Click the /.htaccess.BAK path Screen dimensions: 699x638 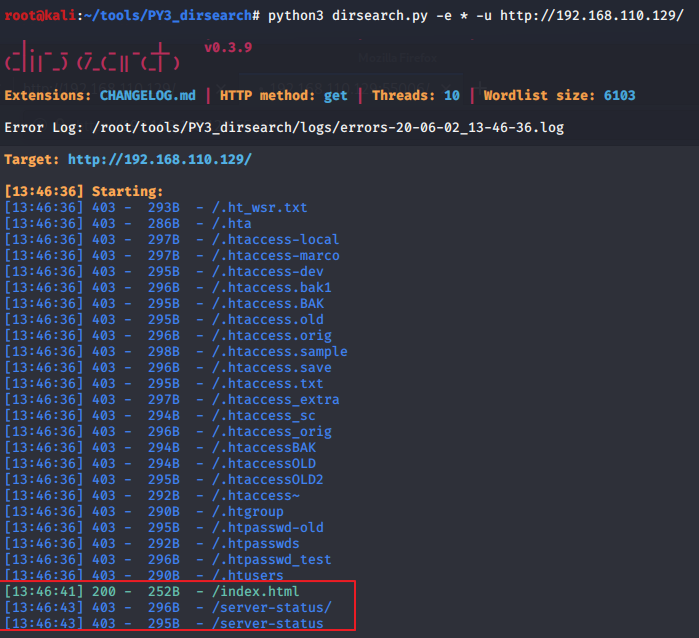(267, 304)
